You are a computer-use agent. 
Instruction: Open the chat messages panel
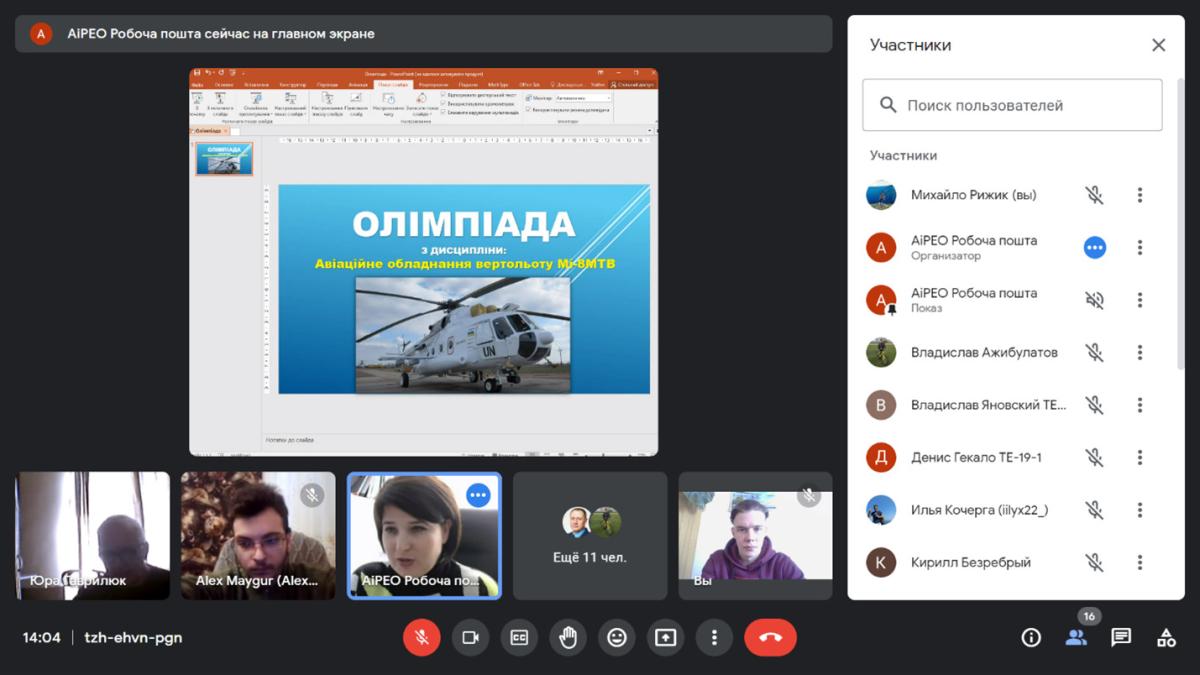point(1121,637)
